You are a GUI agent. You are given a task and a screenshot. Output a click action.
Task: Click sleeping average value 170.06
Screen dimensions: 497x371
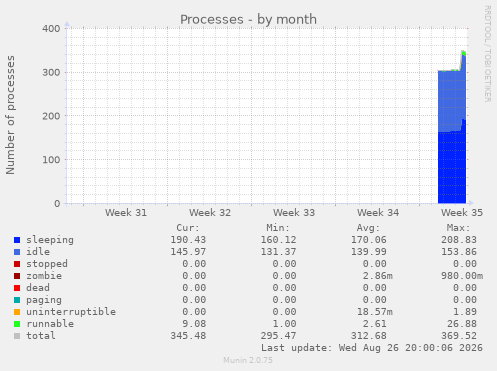click(x=369, y=240)
